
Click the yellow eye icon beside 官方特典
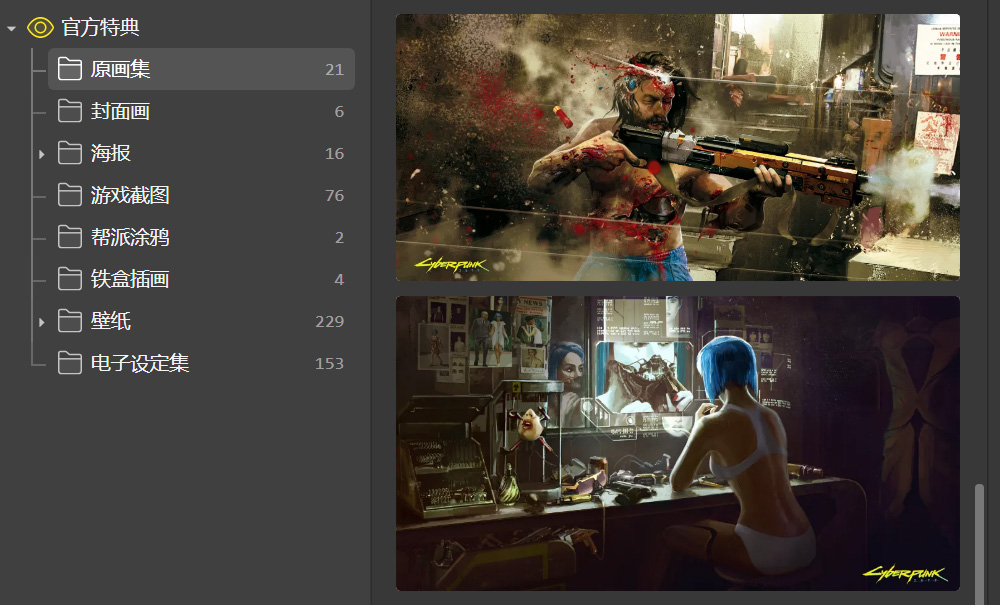[x=40, y=27]
